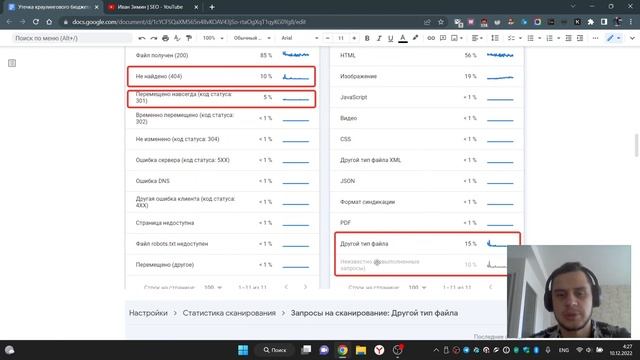This screenshot has height=360, width=640.
Task: Open more toolbar options (three dots)
Action: 596,38
